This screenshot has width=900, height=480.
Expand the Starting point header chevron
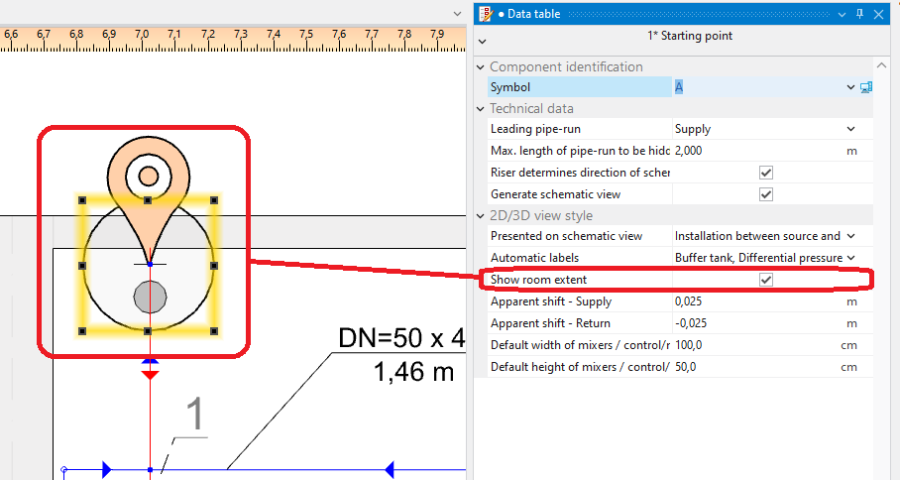coord(482,41)
